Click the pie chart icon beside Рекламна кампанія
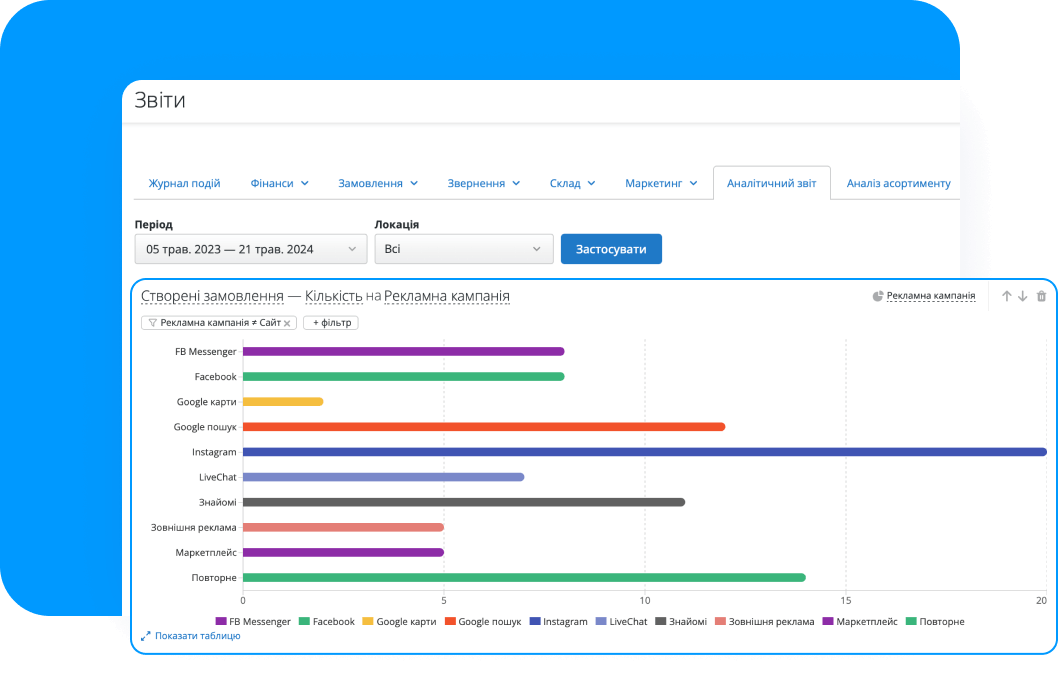 [x=878, y=296]
